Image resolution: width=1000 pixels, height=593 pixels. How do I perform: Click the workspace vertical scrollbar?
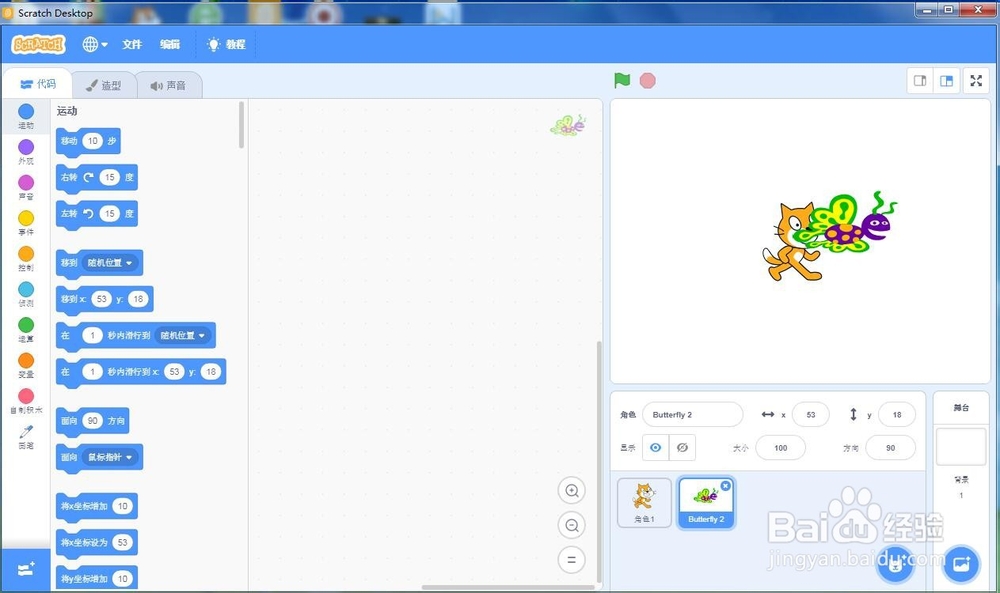tap(599, 462)
